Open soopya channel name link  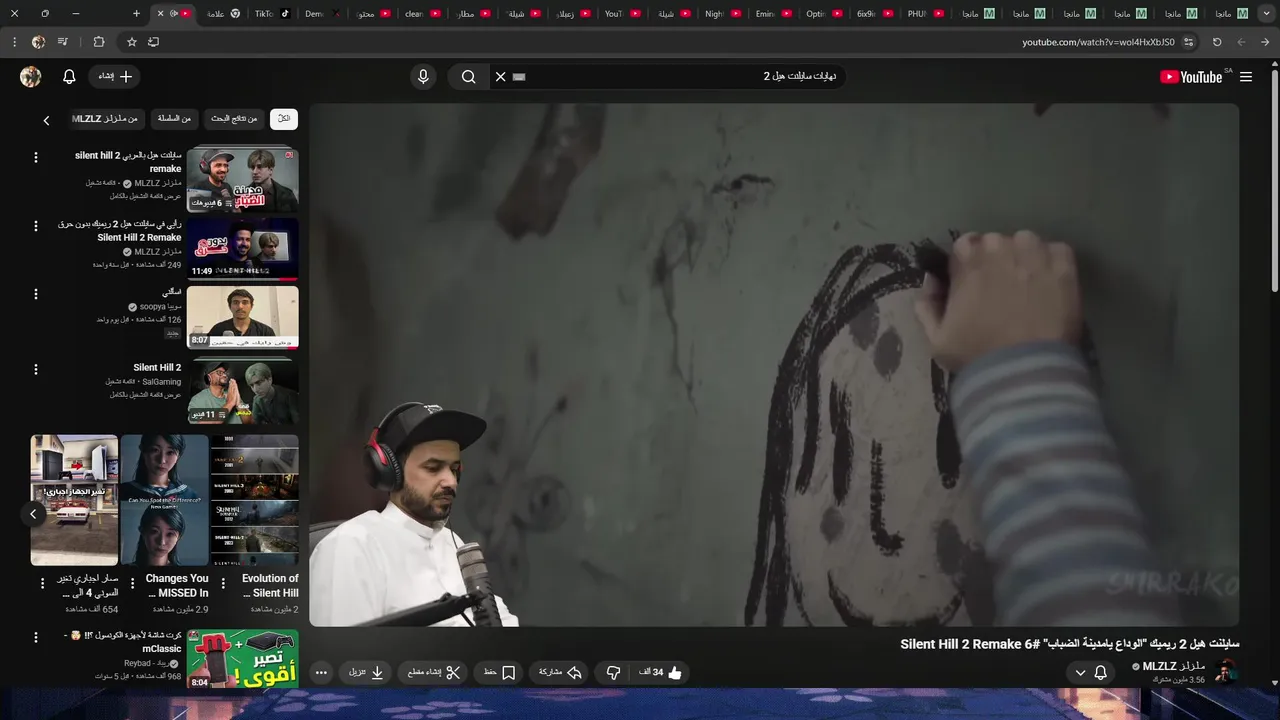coord(160,307)
